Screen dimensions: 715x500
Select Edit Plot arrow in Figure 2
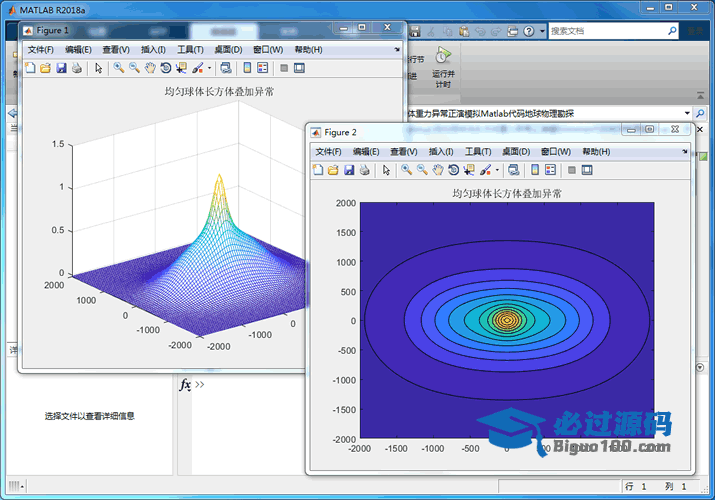pos(386,170)
